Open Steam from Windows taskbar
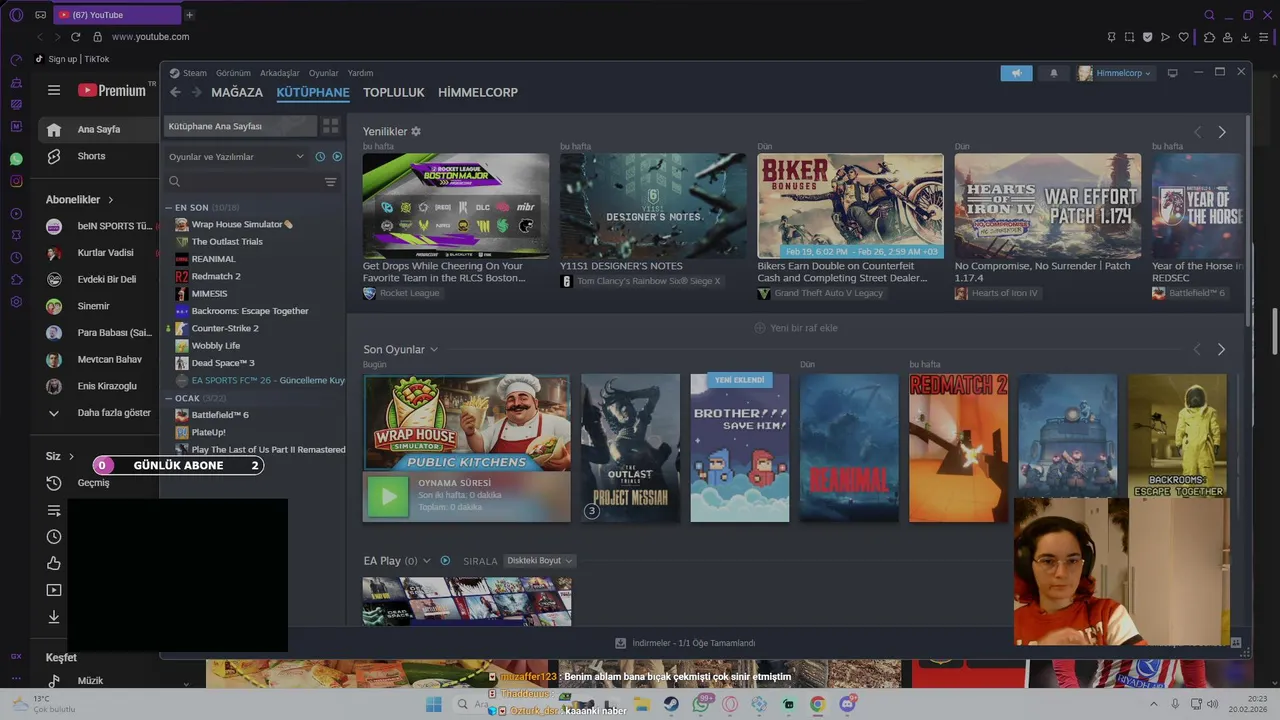Image resolution: width=1280 pixels, height=720 pixels. (670, 705)
